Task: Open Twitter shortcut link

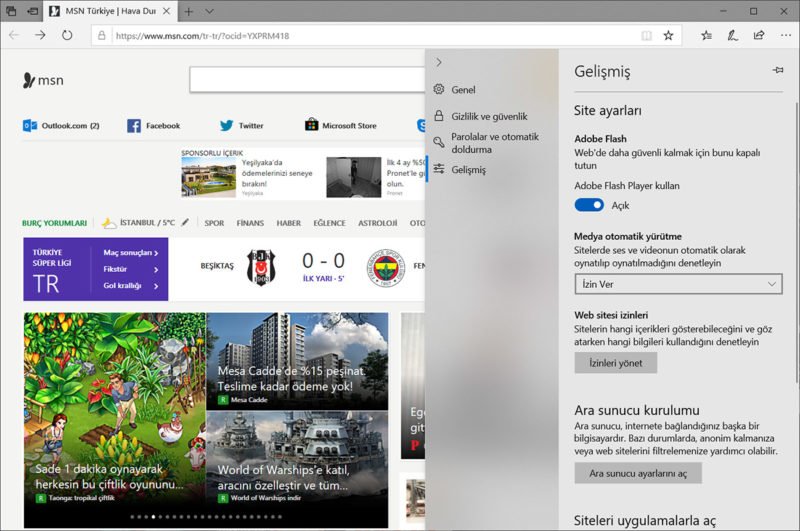Action: (241, 125)
